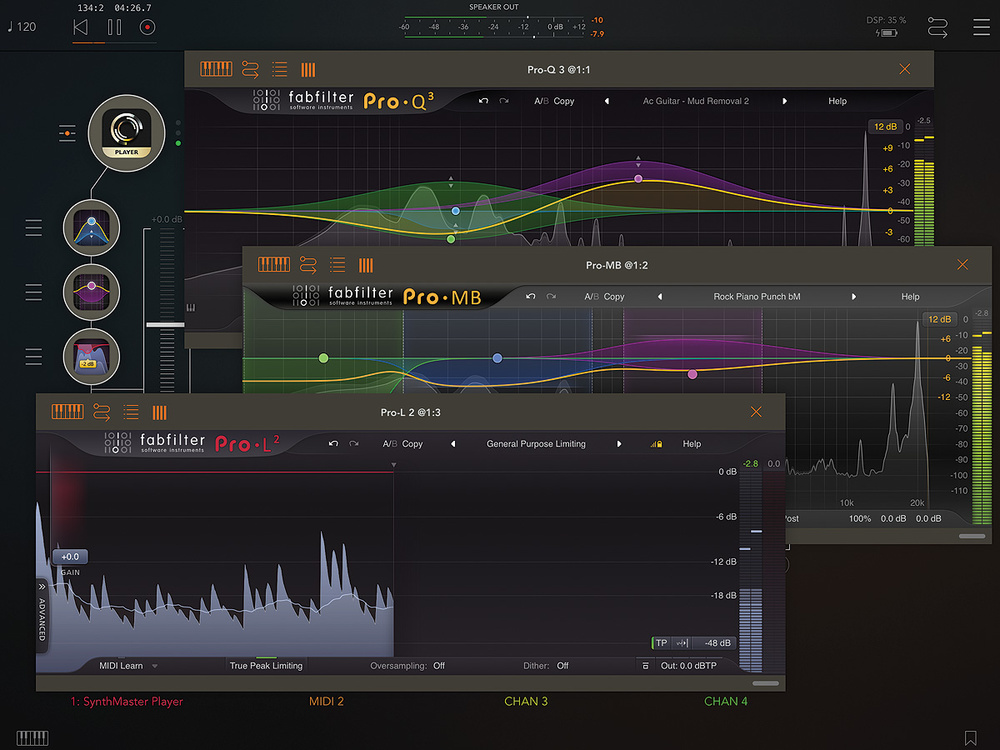Open the SynthMaster Player node

pyautogui.click(x=126, y=133)
